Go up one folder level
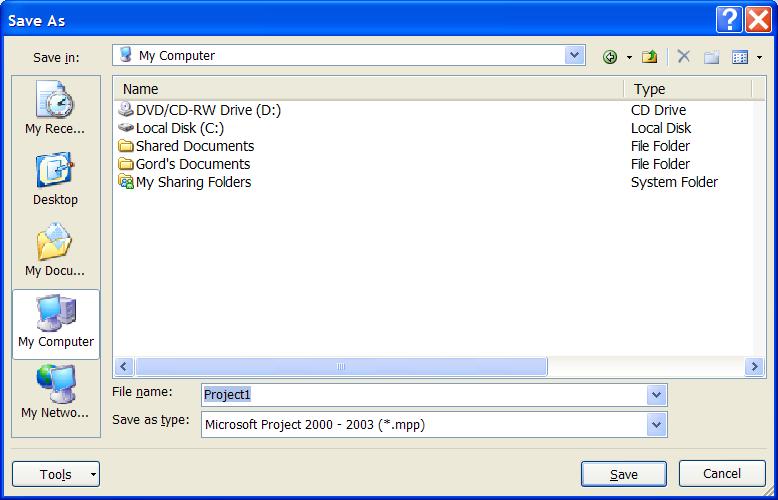Viewport: 778px width, 500px height. [649, 57]
